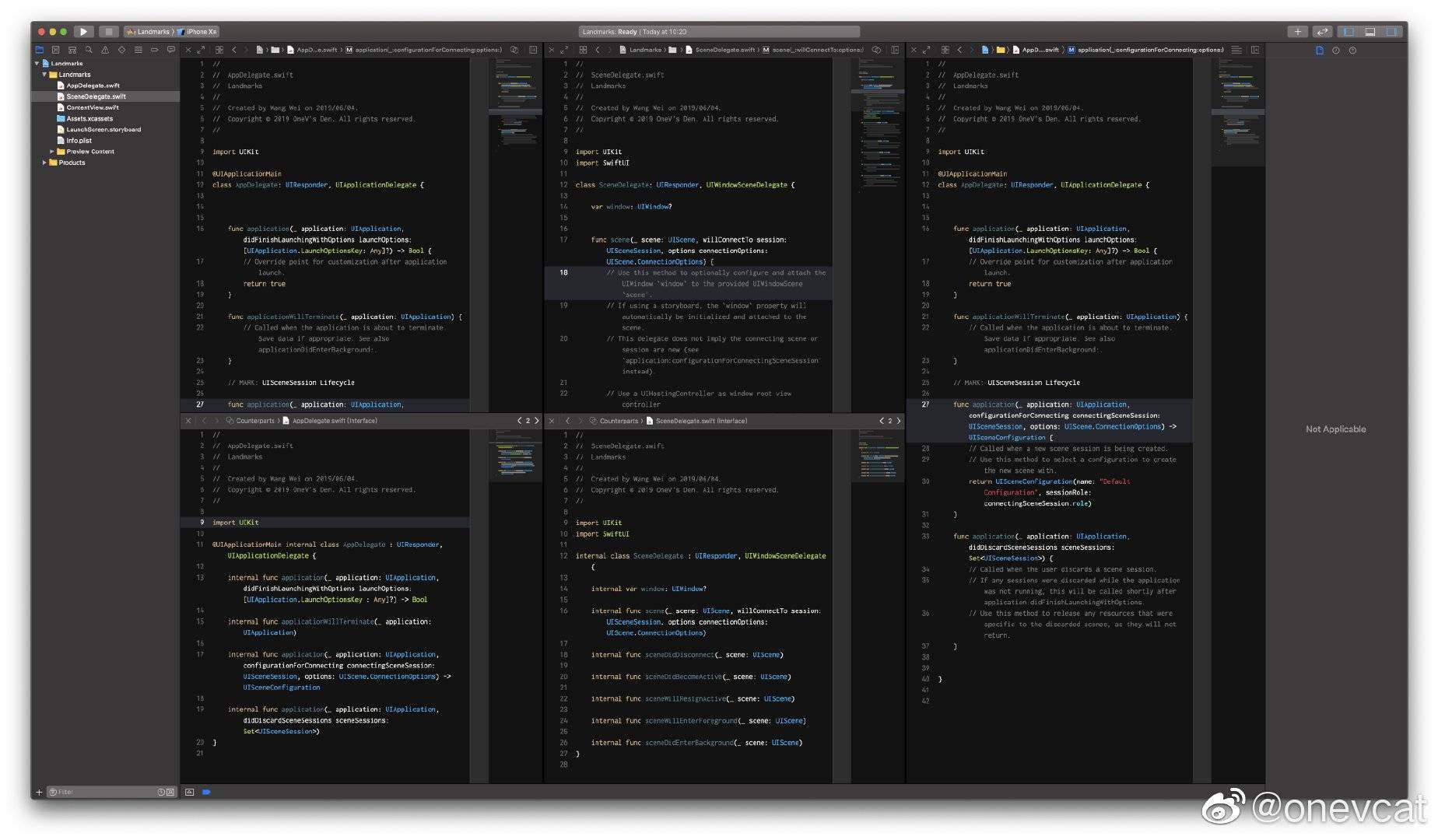Viewport: 1438px width, 840px height.
Task: Expand the Preview Content folder
Action: pos(52,152)
